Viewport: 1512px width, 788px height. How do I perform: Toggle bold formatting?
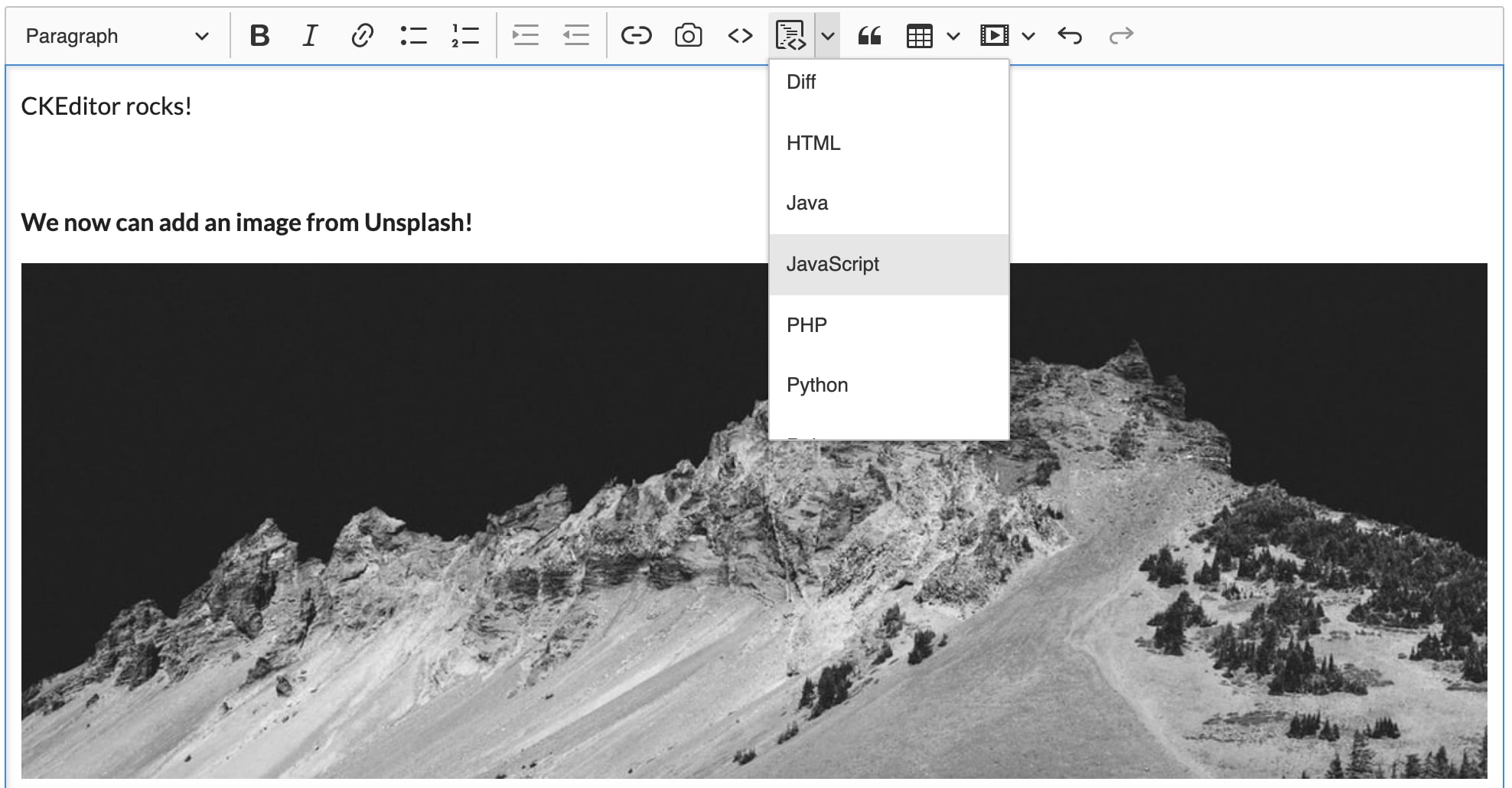[x=260, y=36]
